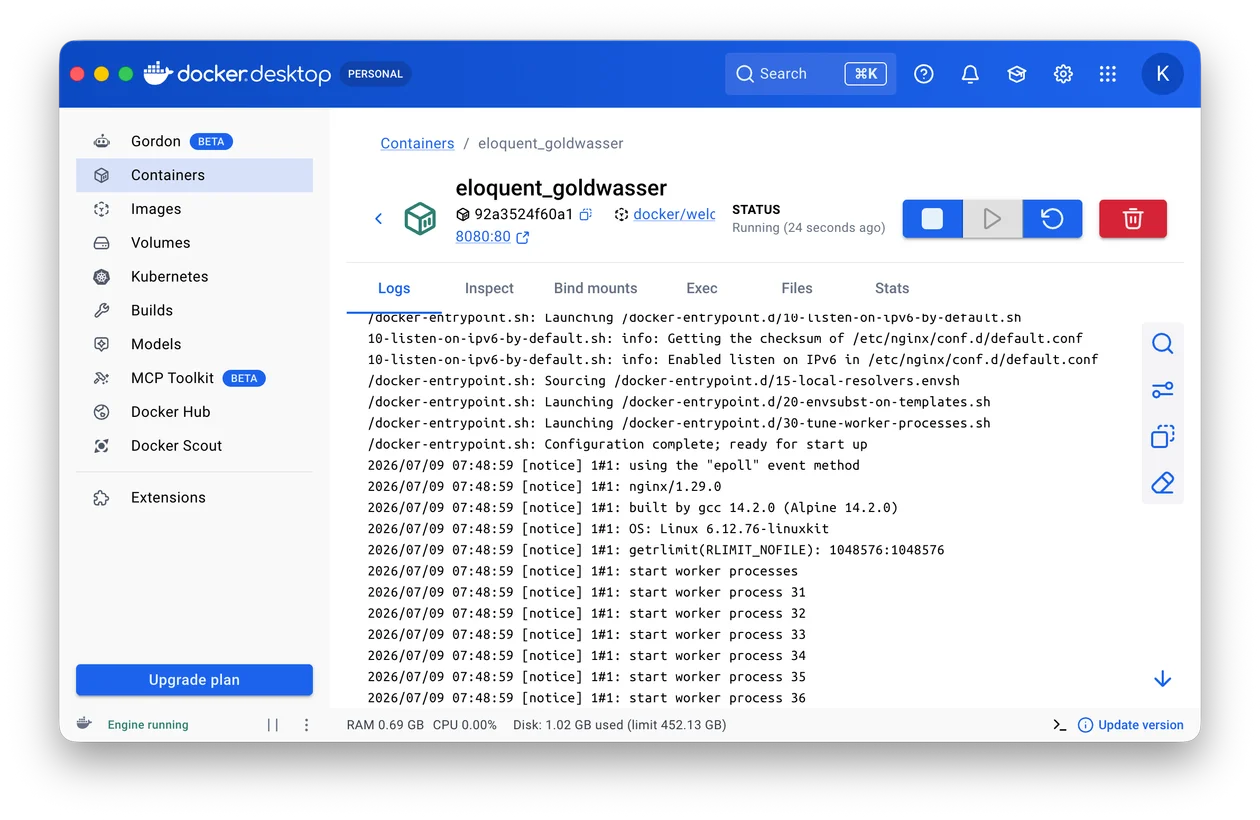Pause the Docker engine
The height and width of the screenshot is (820, 1260).
[273, 725]
